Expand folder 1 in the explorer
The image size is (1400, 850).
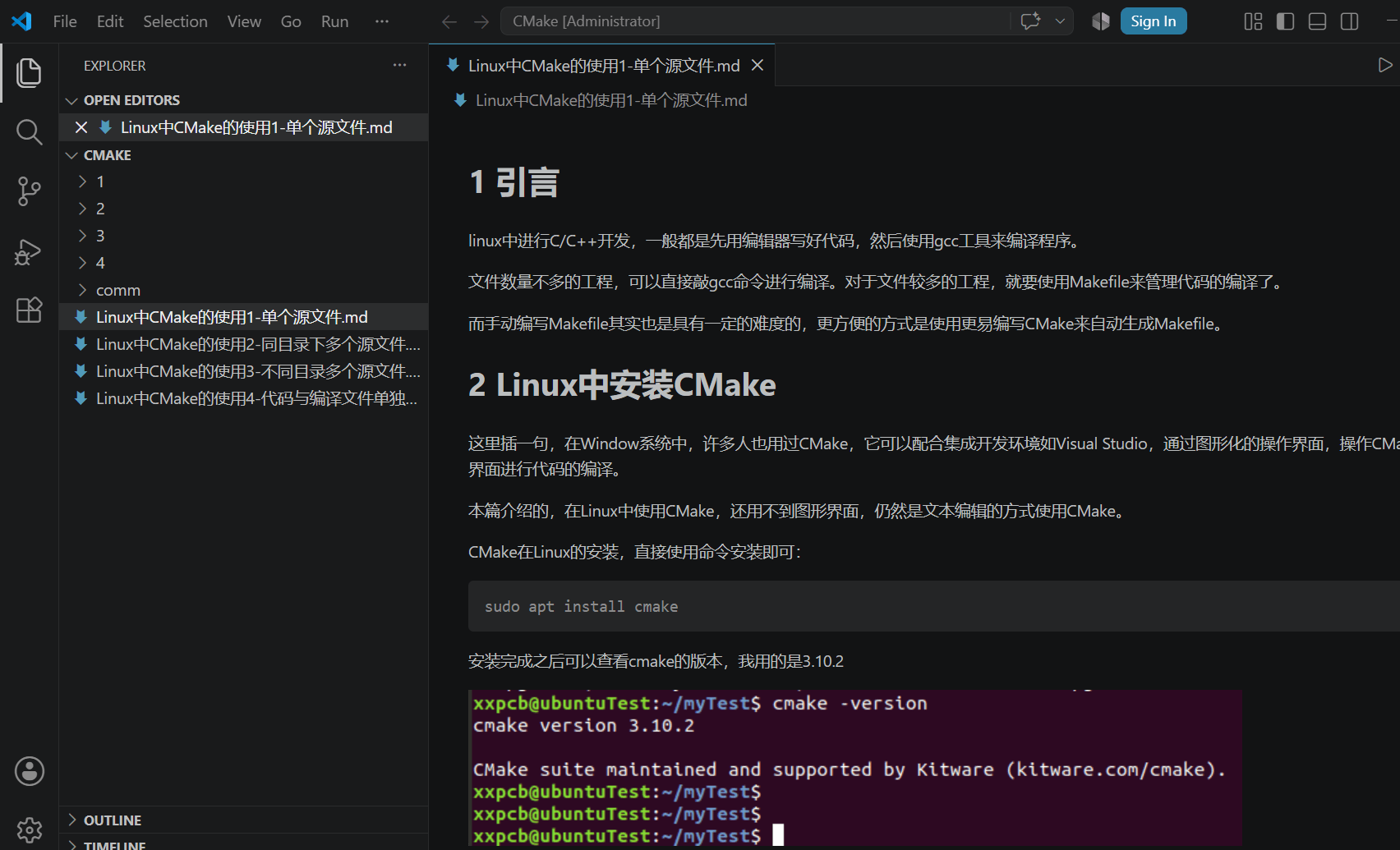coord(82,181)
